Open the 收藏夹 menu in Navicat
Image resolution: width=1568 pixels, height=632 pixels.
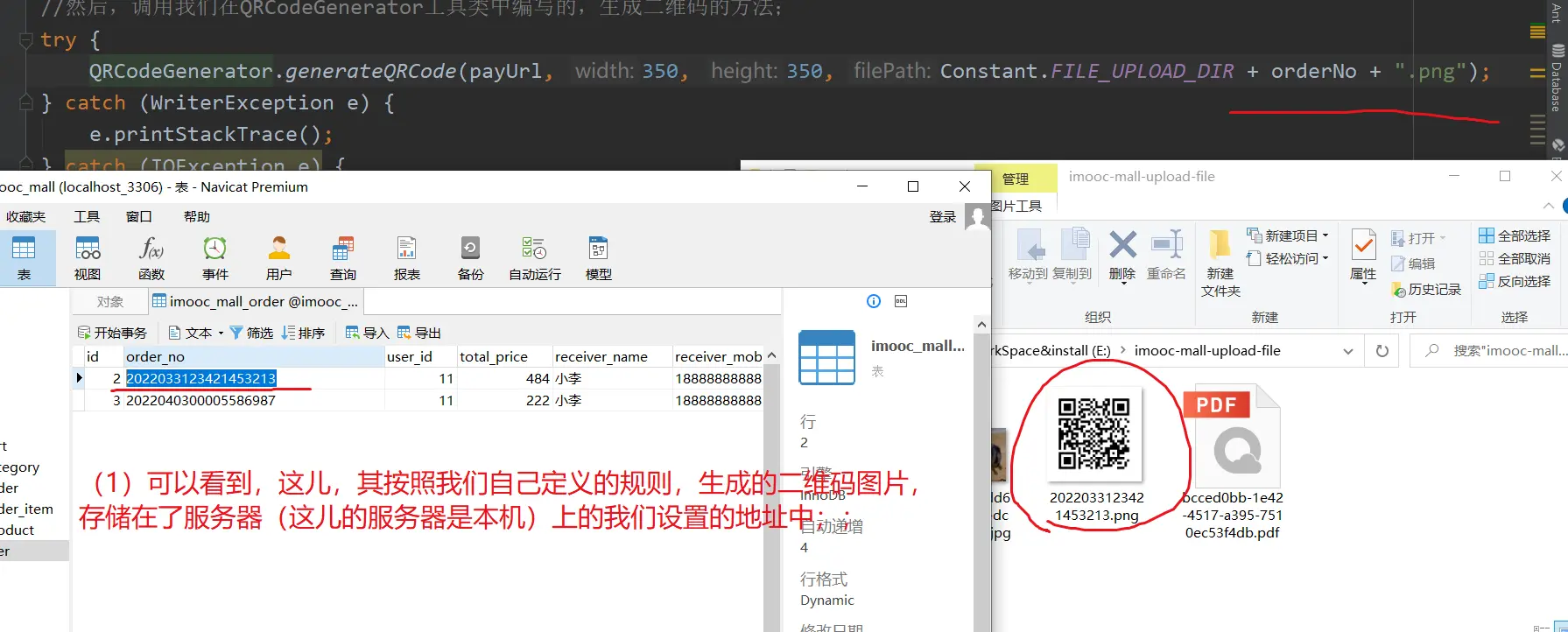coord(25,216)
